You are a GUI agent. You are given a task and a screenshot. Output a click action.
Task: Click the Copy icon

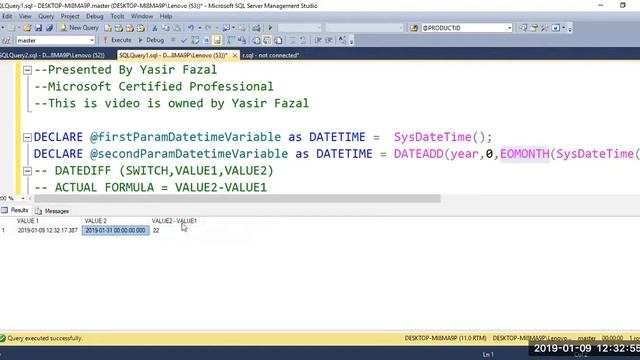(166, 28)
